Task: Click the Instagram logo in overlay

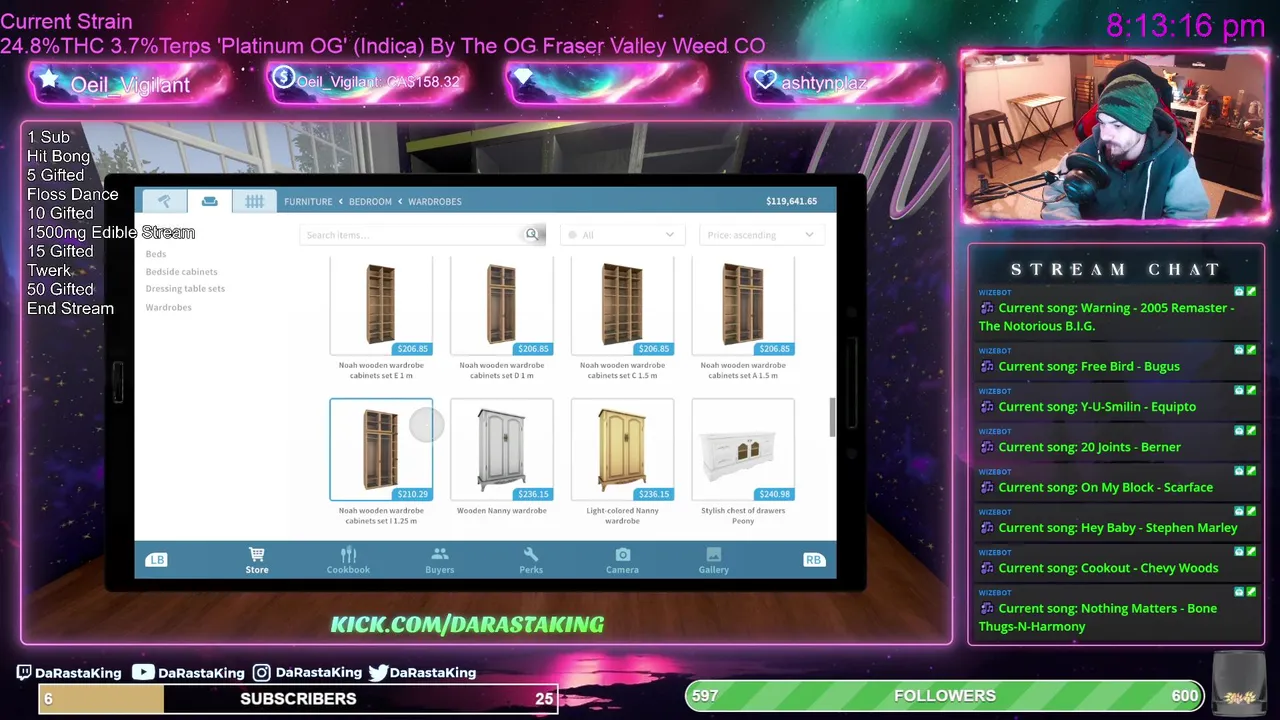Action: 261,673
